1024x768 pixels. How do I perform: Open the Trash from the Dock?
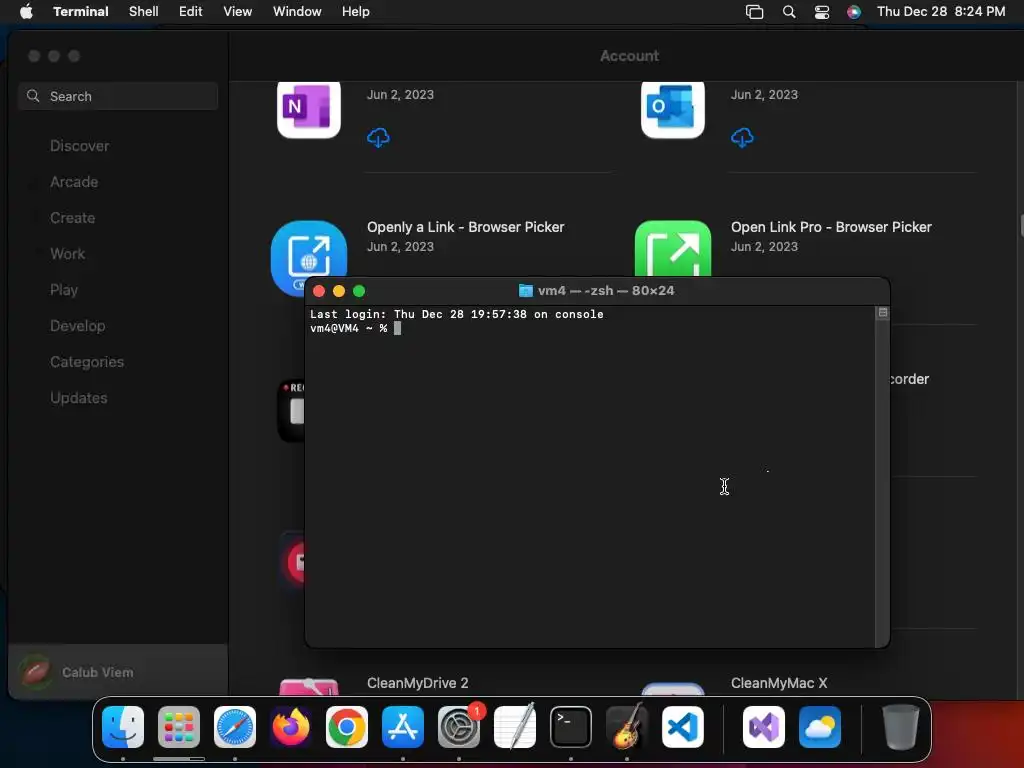(x=901, y=727)
